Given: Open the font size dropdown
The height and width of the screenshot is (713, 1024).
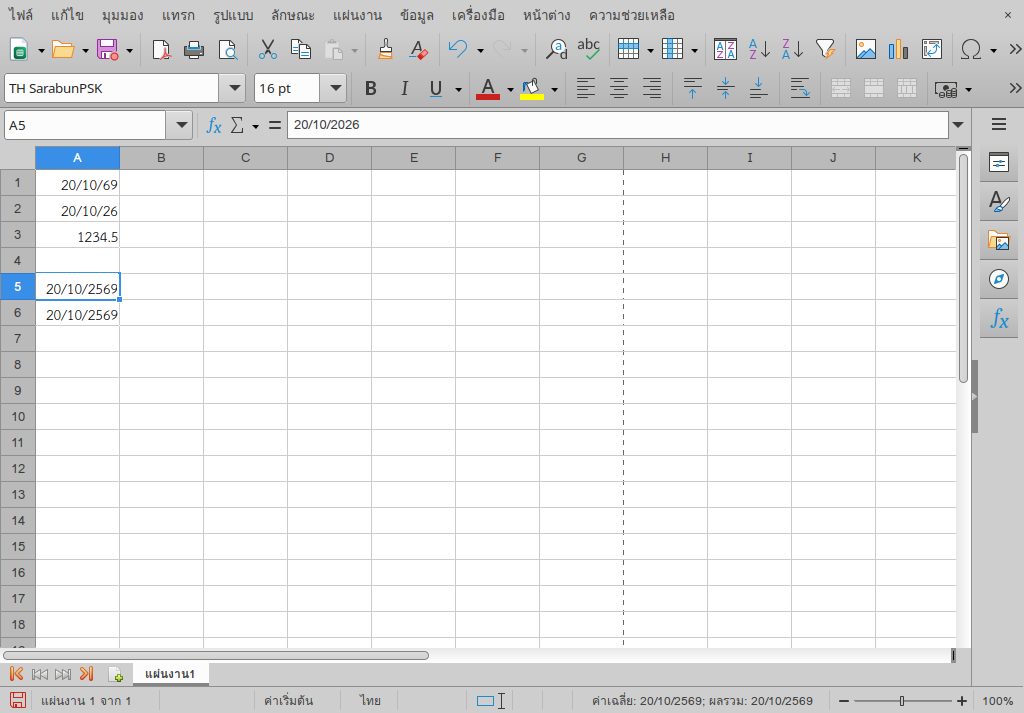Looking at the screenshot, I should pos(336,88).
